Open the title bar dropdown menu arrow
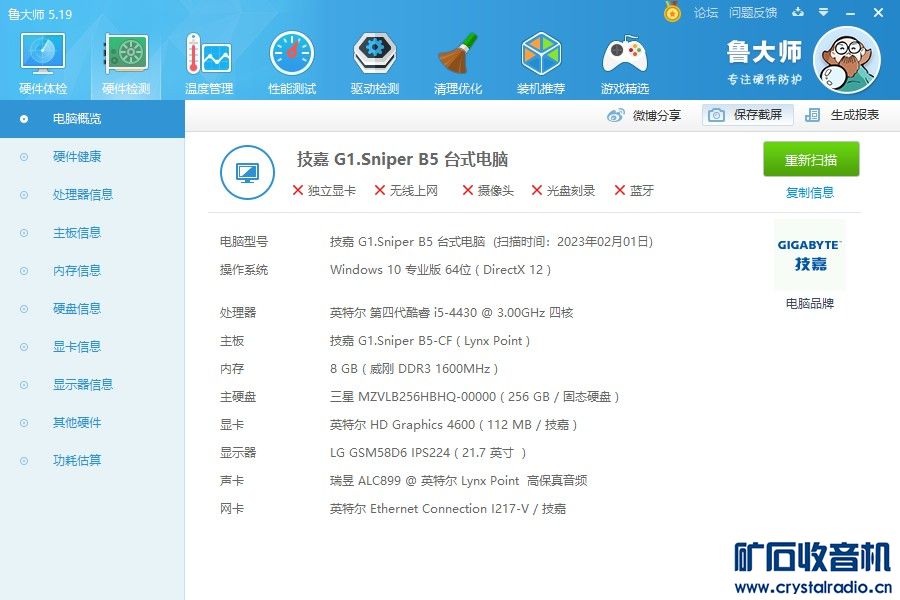The image size is (900, 600). [823, 12]
